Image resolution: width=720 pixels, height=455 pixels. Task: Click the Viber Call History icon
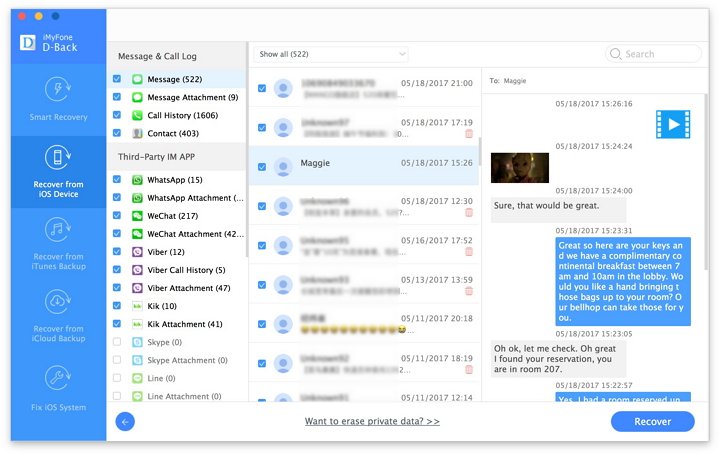(x=138, y=270)
